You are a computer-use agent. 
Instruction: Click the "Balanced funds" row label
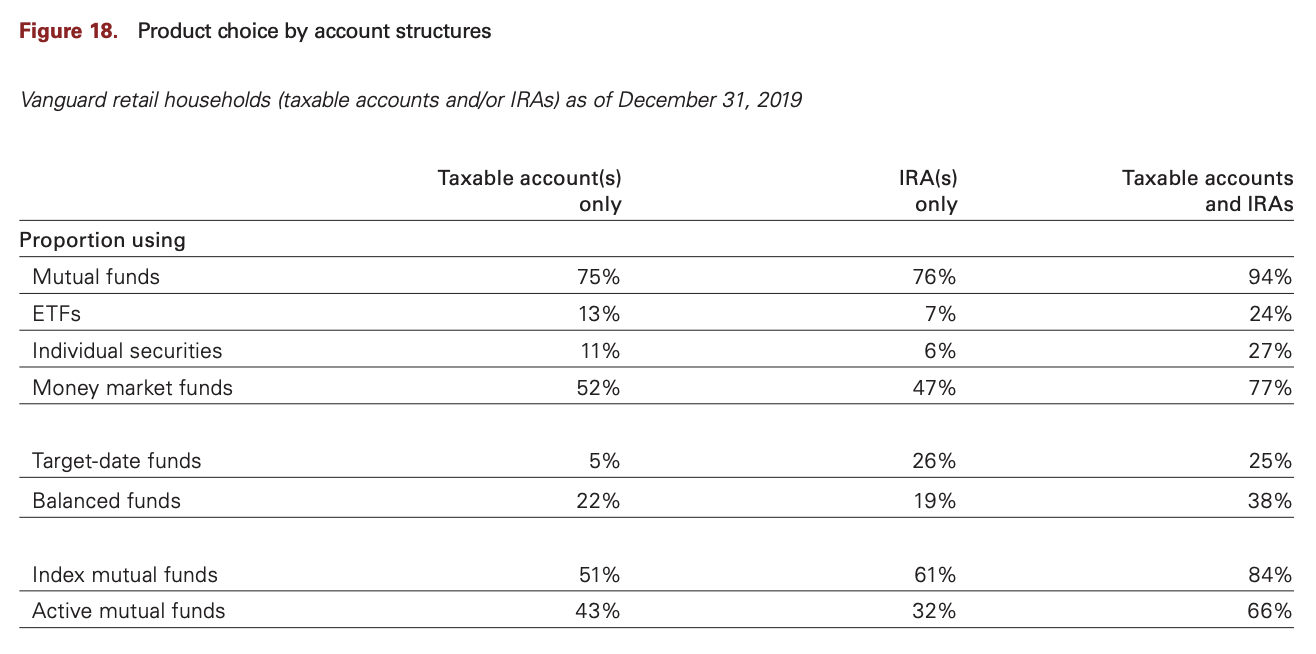click(106, 501)
